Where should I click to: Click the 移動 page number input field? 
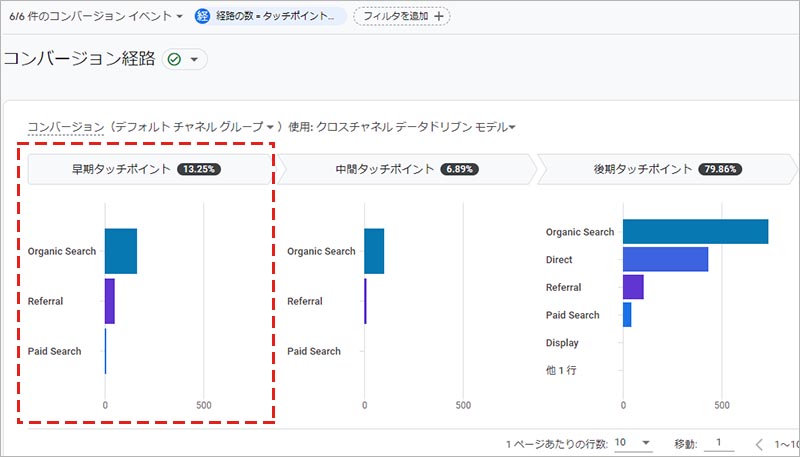coord(717,442)
